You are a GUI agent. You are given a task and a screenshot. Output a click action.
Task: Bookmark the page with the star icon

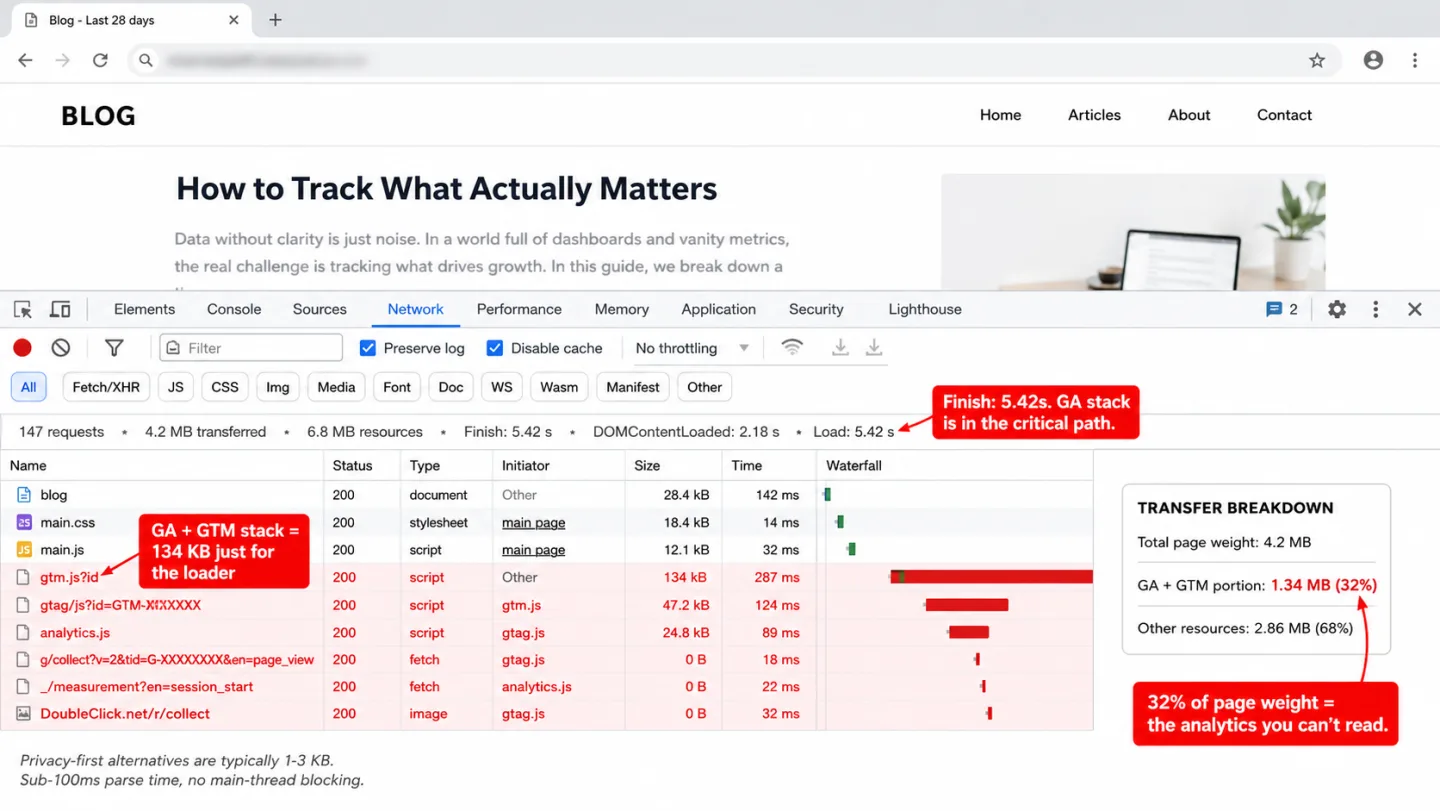point(1317,61)
